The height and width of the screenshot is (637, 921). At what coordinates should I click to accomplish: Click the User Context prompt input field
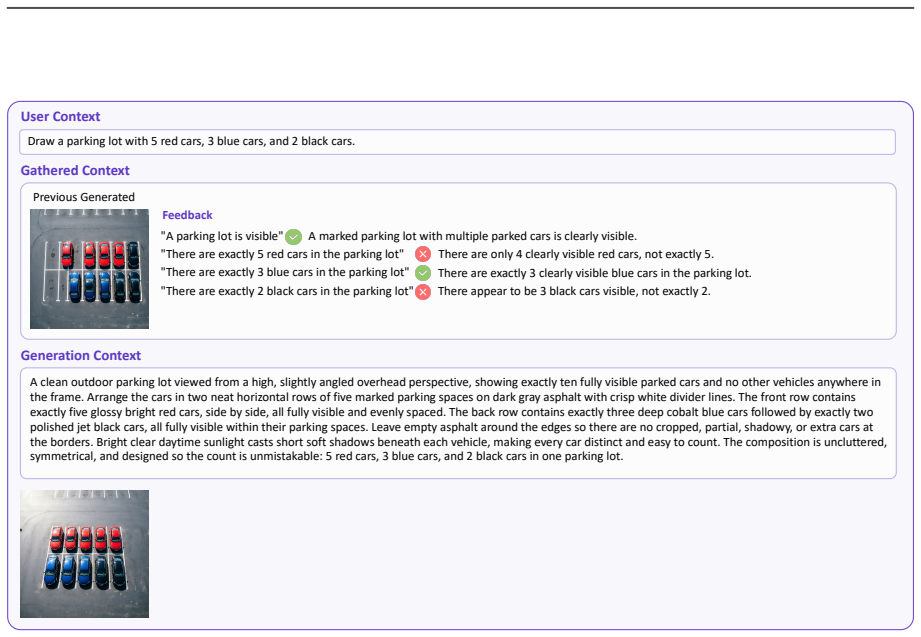(x=458, y=142)
